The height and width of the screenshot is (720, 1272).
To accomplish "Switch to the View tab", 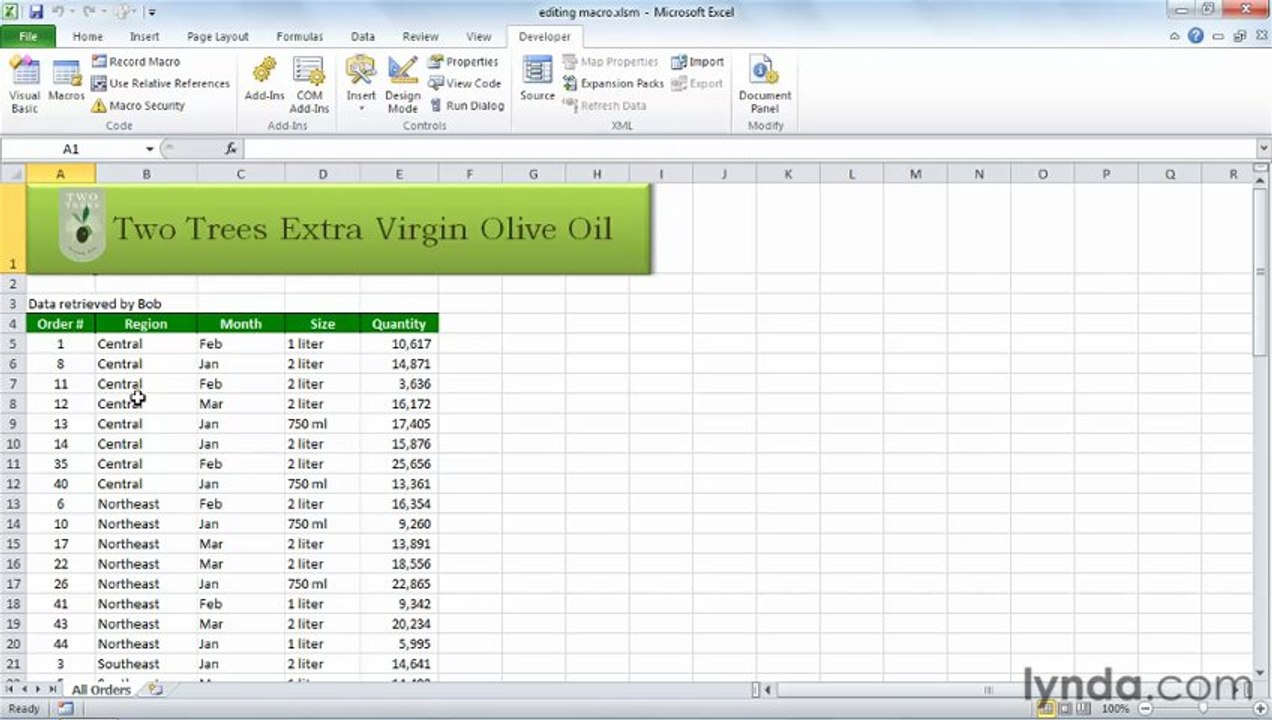I will (478, 37).
